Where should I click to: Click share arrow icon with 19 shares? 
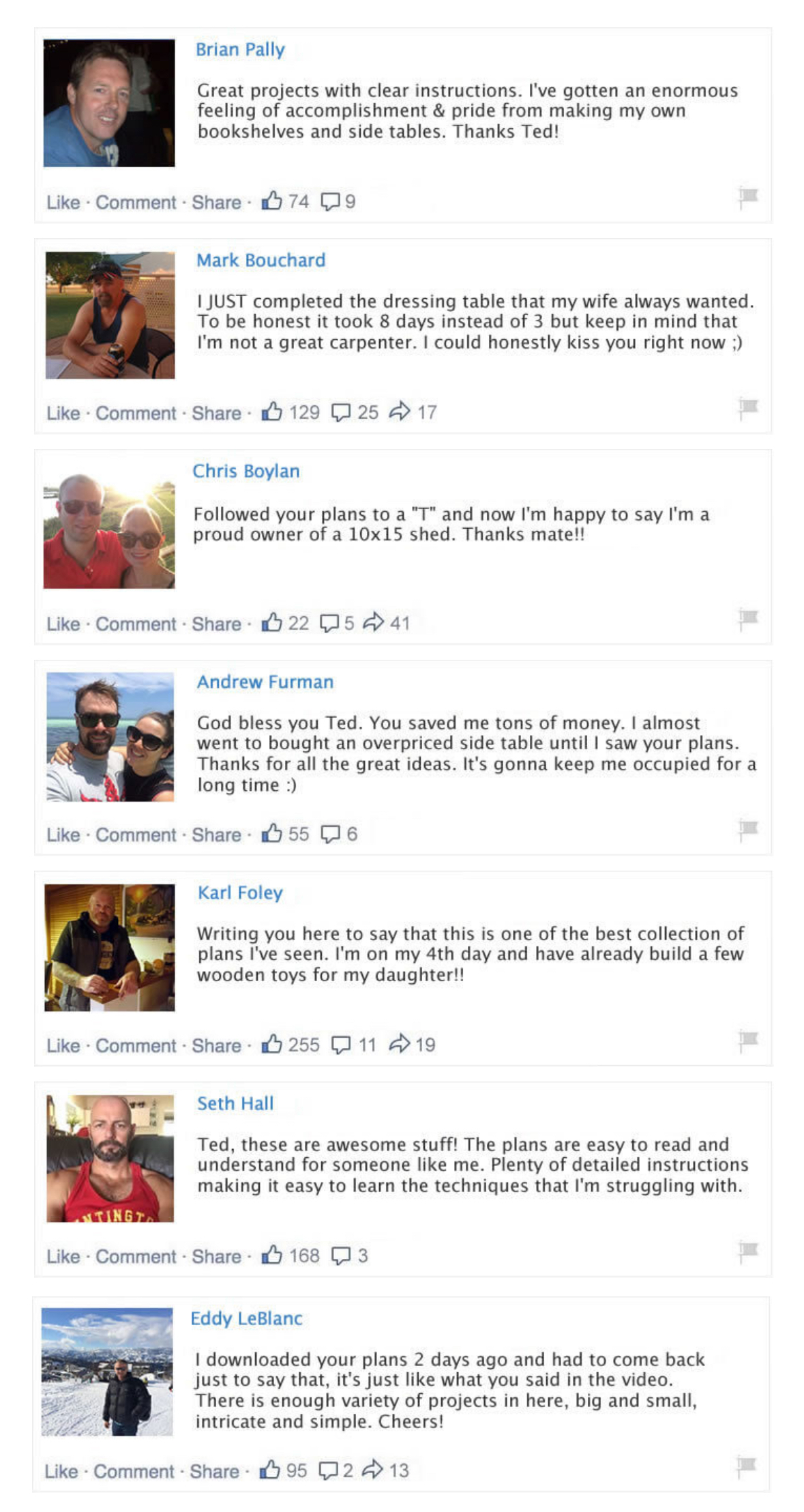click(x=399, y=1043)
